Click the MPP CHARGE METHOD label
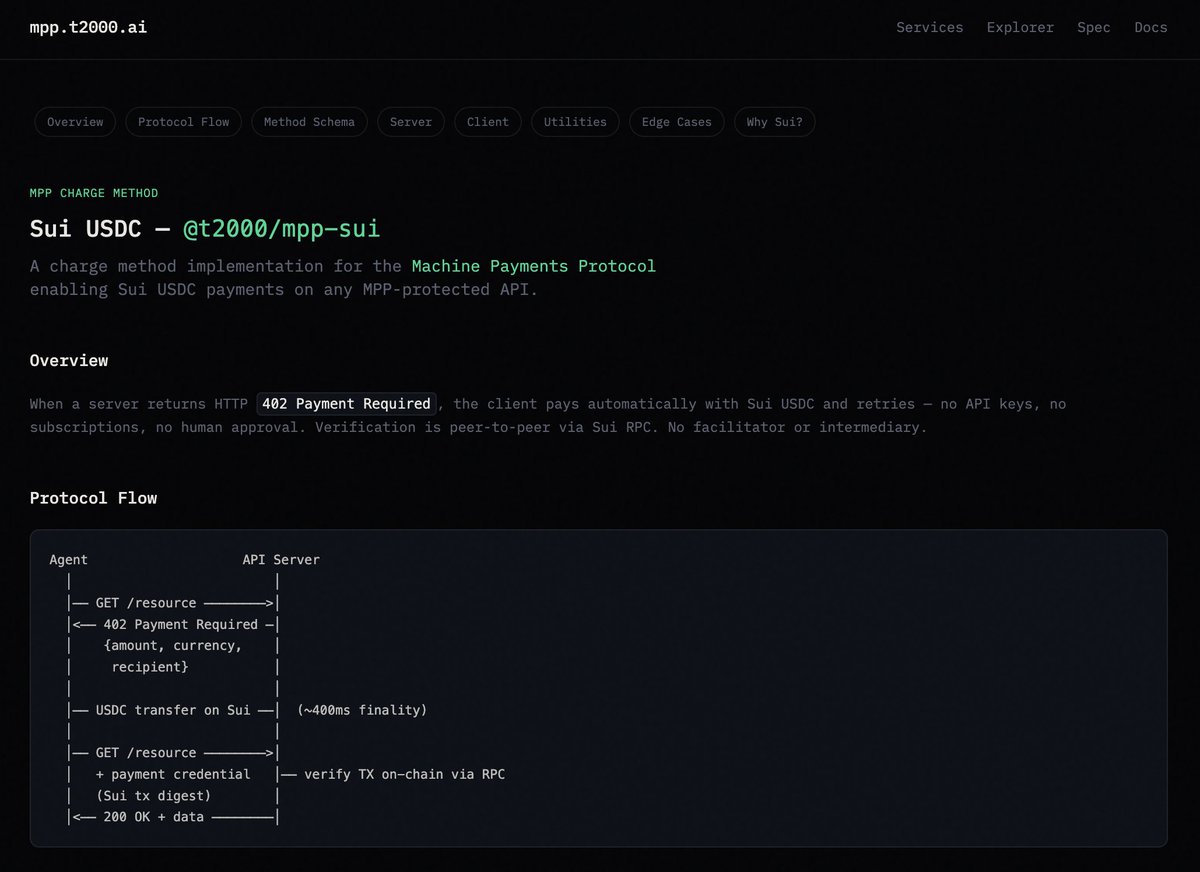The image size is (1200, 872). [94, 193]
